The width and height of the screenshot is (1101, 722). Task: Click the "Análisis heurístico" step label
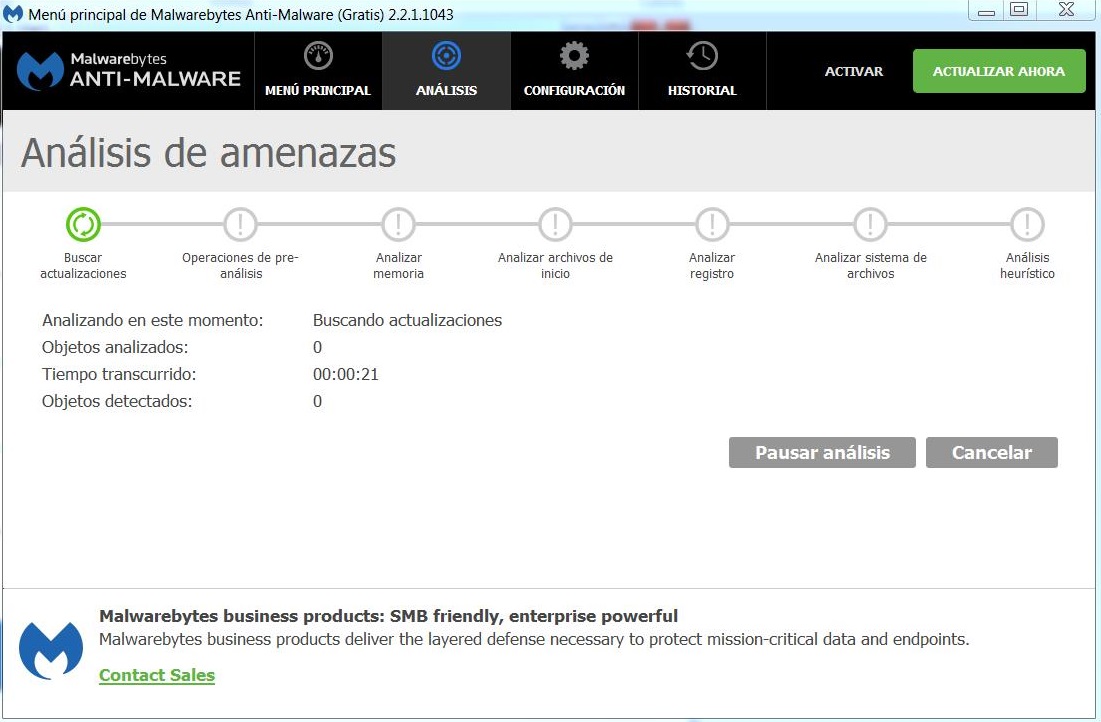[x=1027, y=265]
